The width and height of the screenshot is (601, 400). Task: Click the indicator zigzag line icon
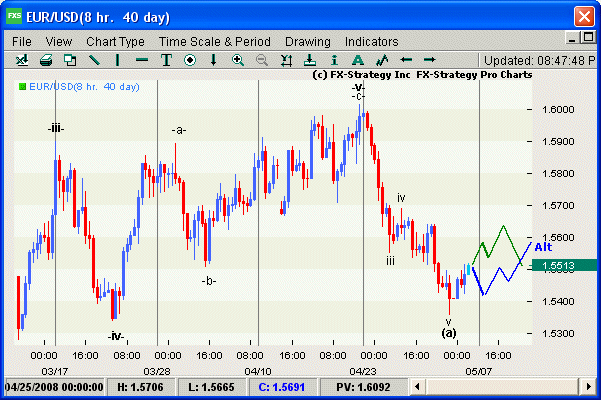click(x=382, y=60)
